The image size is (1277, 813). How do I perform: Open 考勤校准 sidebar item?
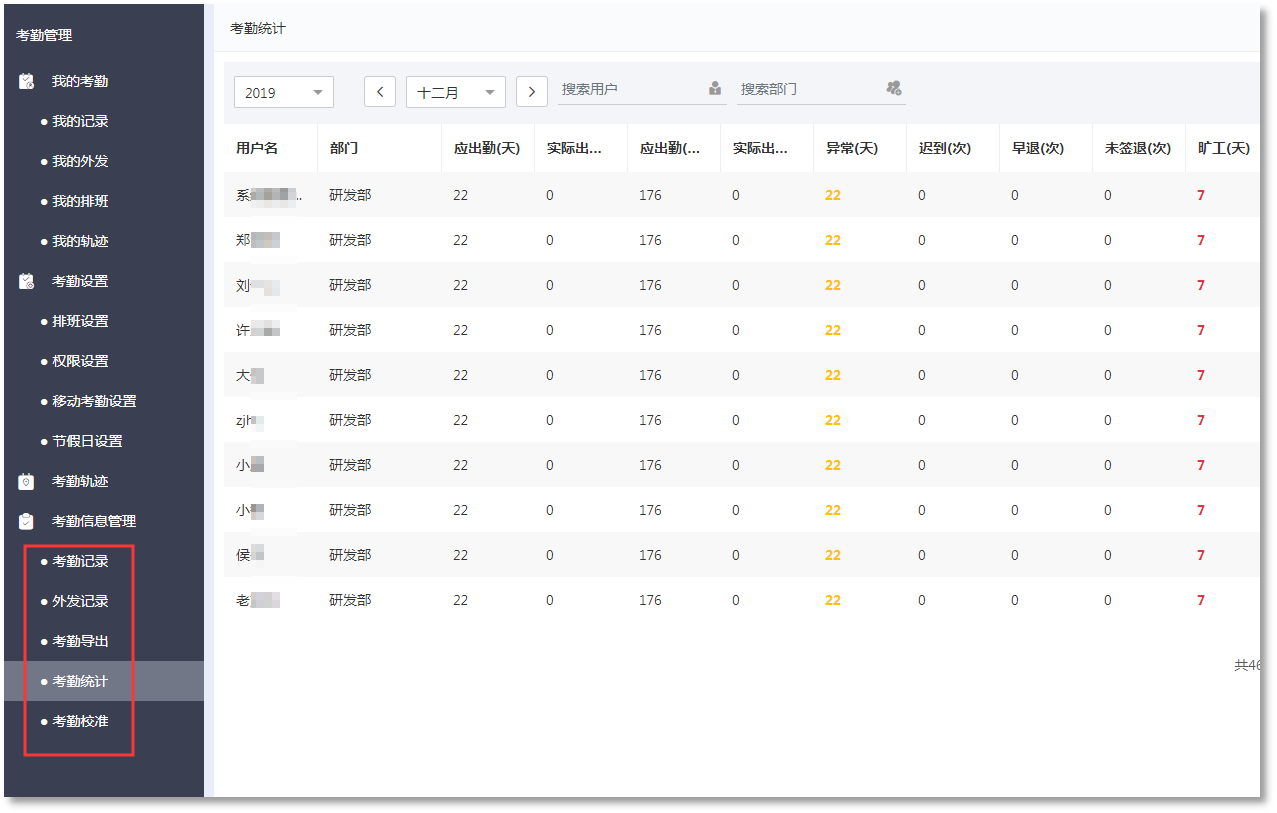pos(80,721)
